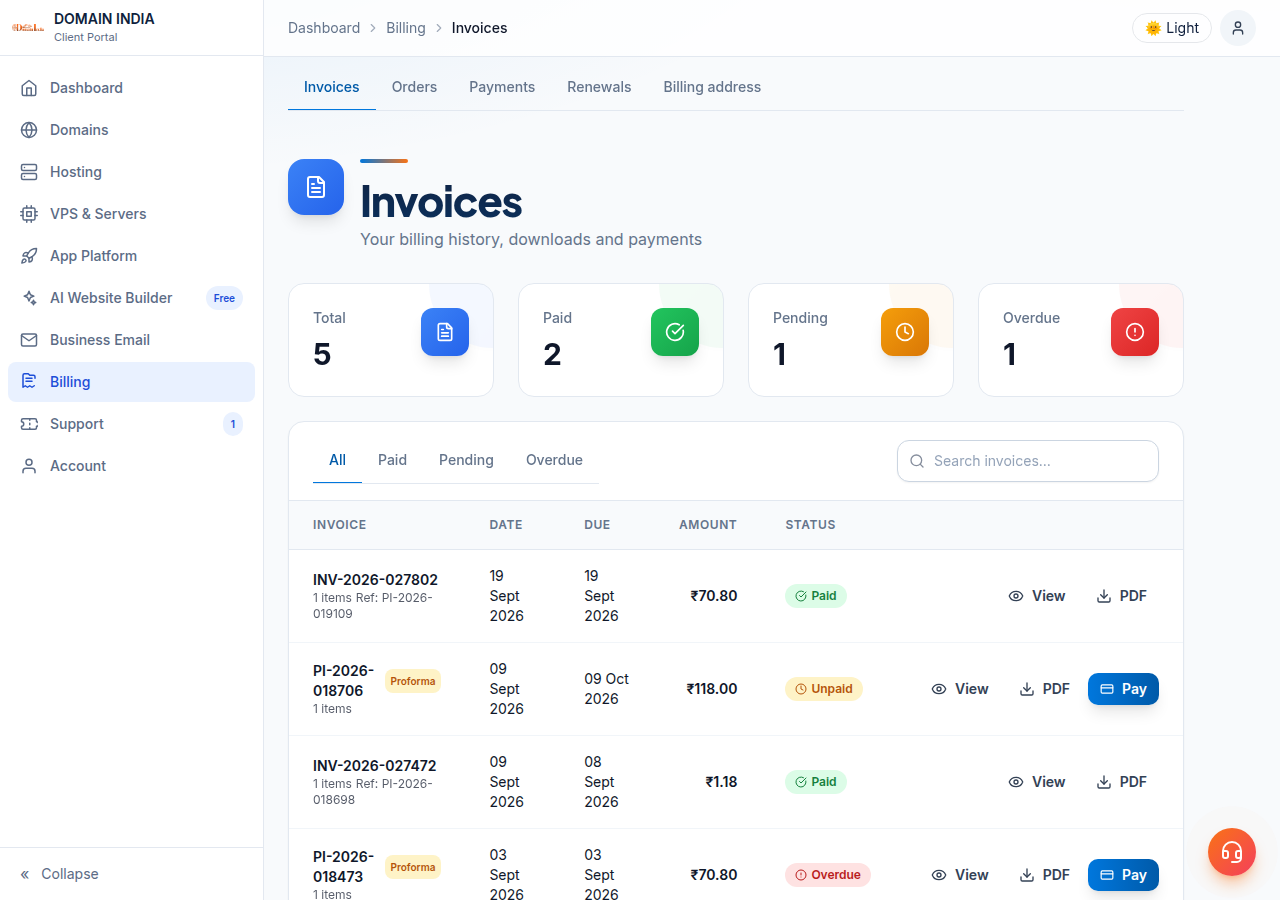Image resolution: width=1280 pixels, height=900 pixels.
Task: Click the ₹118.00 amount
Action: [x=712, y=689]
